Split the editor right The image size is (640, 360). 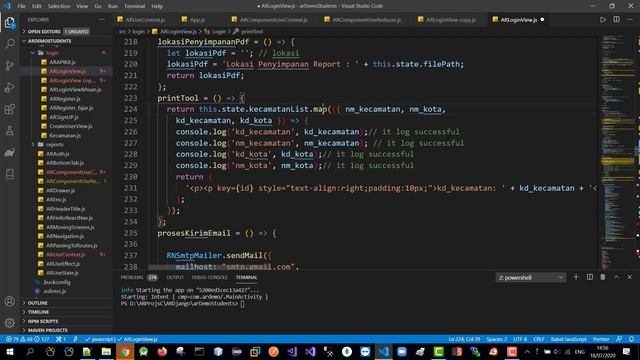(x=616, y=20)
